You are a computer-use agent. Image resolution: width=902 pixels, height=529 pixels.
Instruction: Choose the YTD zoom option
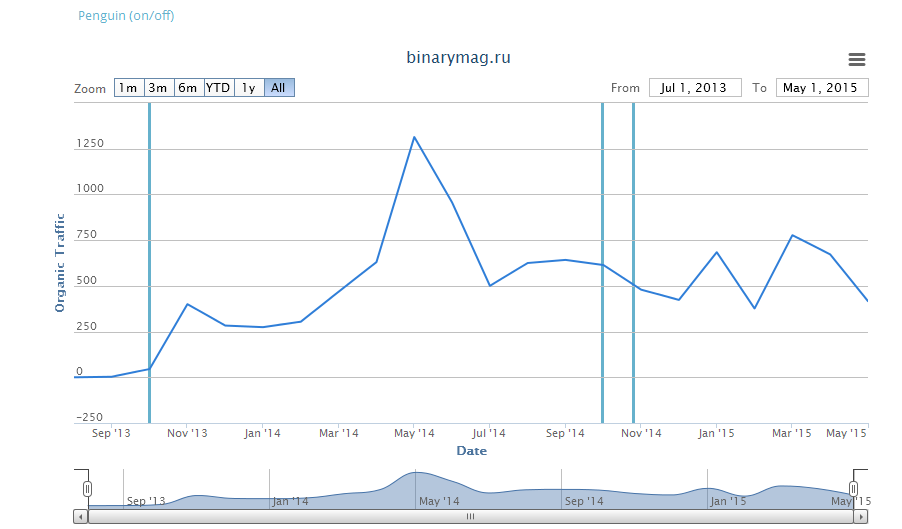point(218,88)
